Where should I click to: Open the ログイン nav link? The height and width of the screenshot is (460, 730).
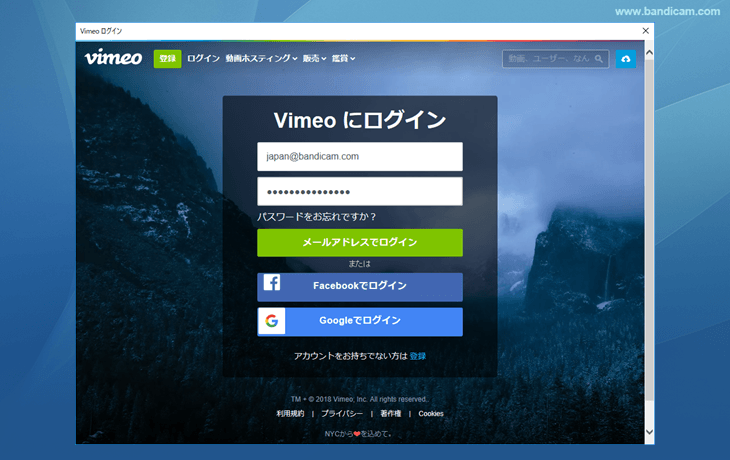tap(203, 58)
